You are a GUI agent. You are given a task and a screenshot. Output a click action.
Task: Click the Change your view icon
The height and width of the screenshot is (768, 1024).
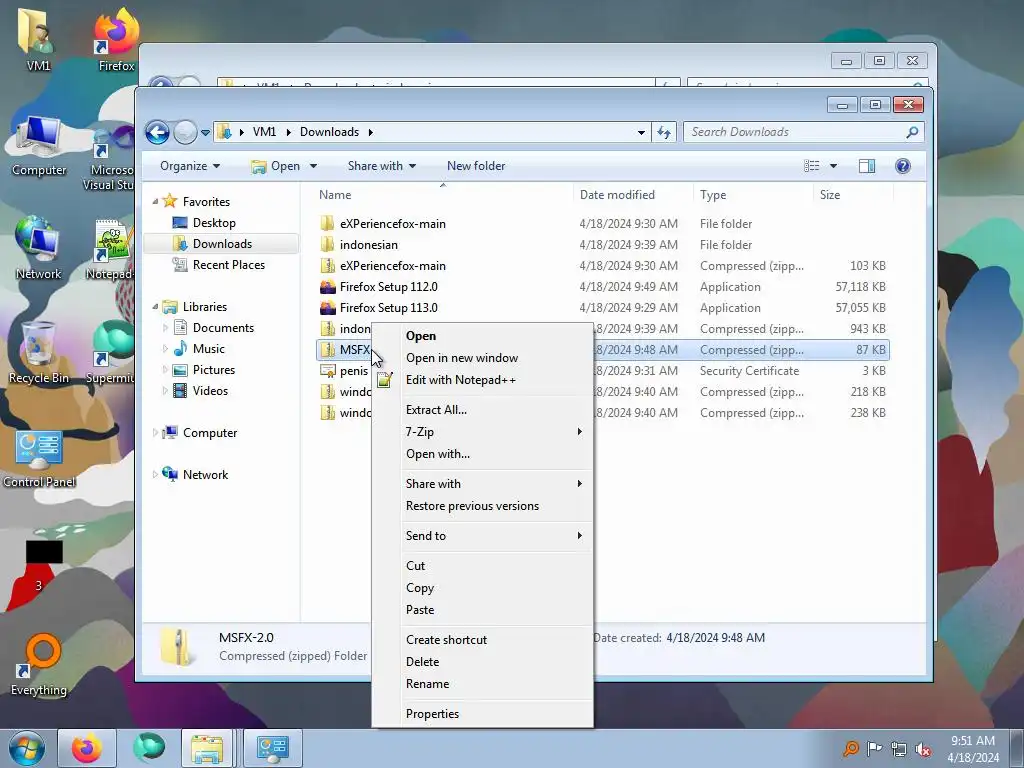click(812, 166)
